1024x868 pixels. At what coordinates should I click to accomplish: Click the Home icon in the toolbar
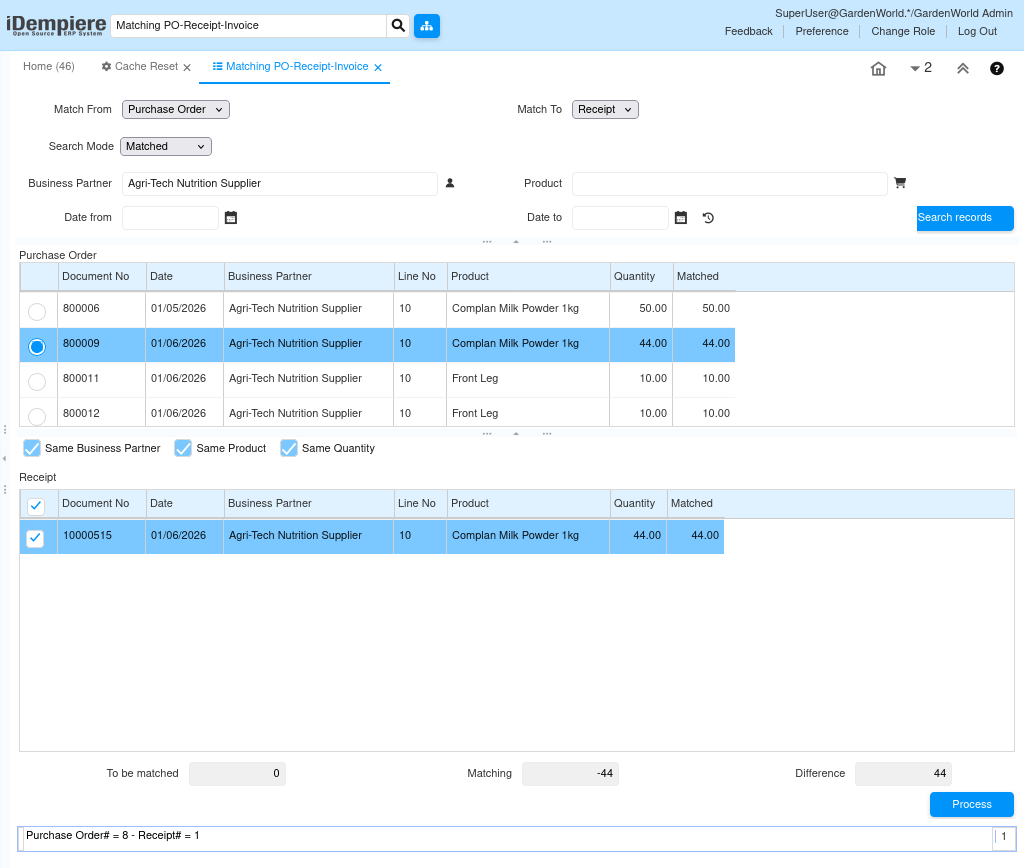(x=878, y=69)
